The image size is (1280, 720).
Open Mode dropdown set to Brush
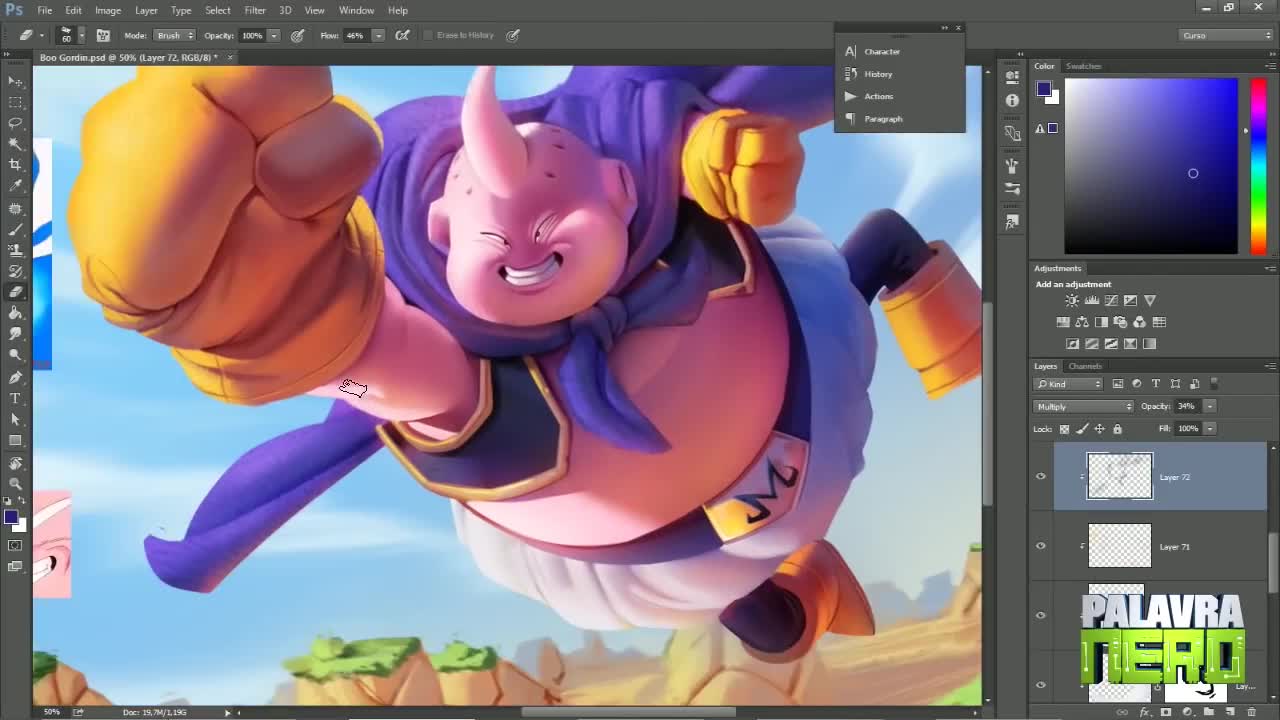(x=175, y=35)
